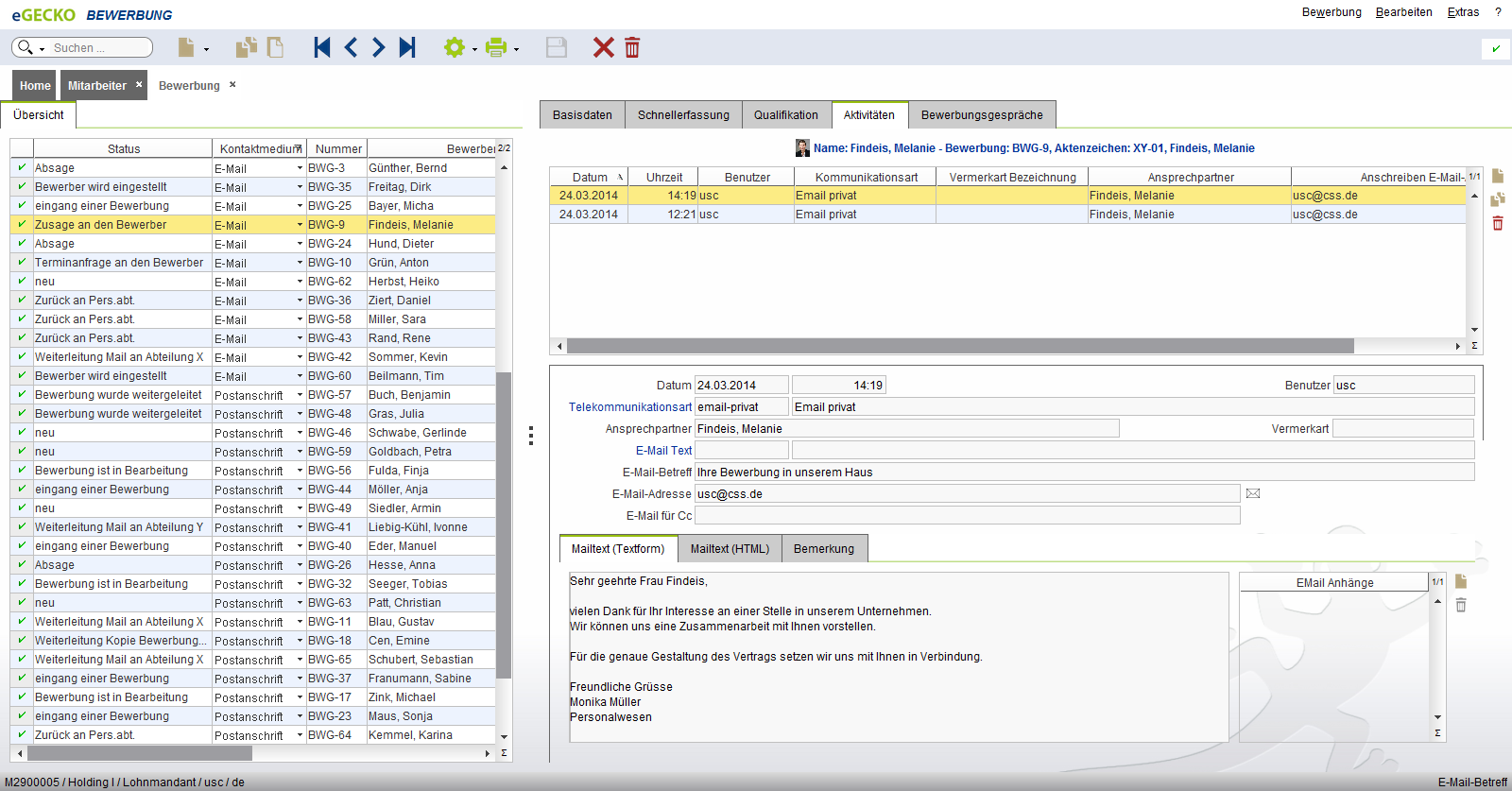Toggle checkmark for Hund, Dieter row
The image size is (1512, 791).
point(22,243)
